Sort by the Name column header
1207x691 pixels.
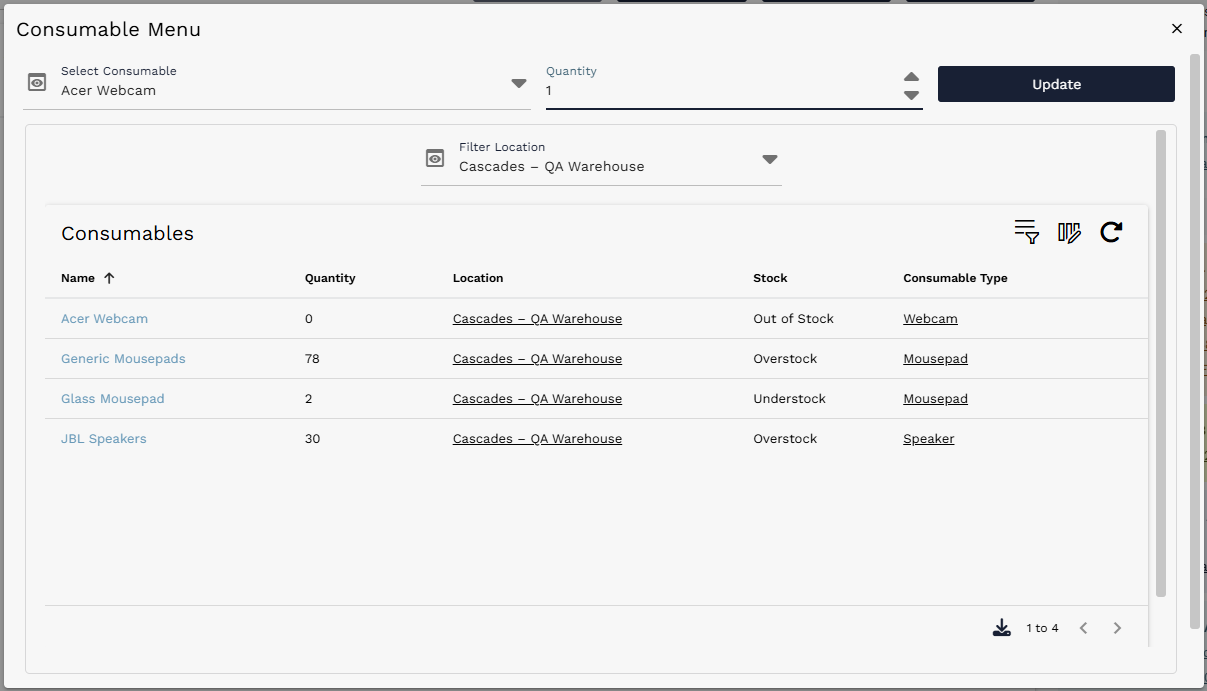(x=78, y=278)
